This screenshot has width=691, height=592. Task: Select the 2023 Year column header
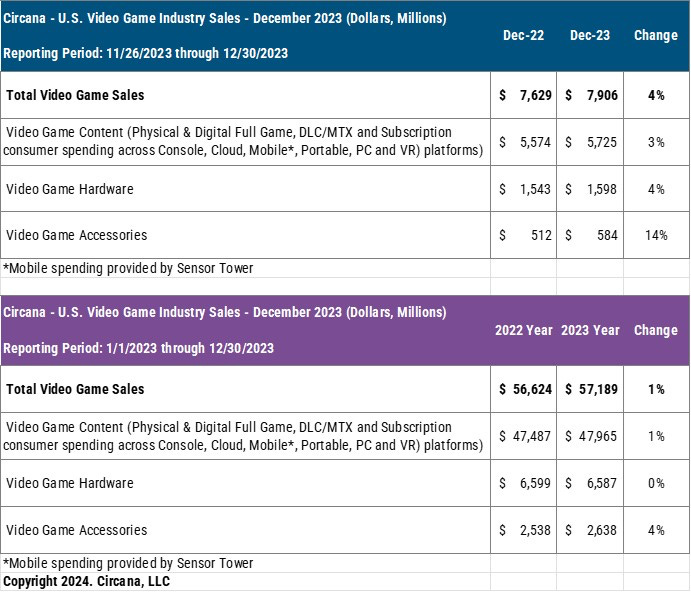[x=590, y=330]
